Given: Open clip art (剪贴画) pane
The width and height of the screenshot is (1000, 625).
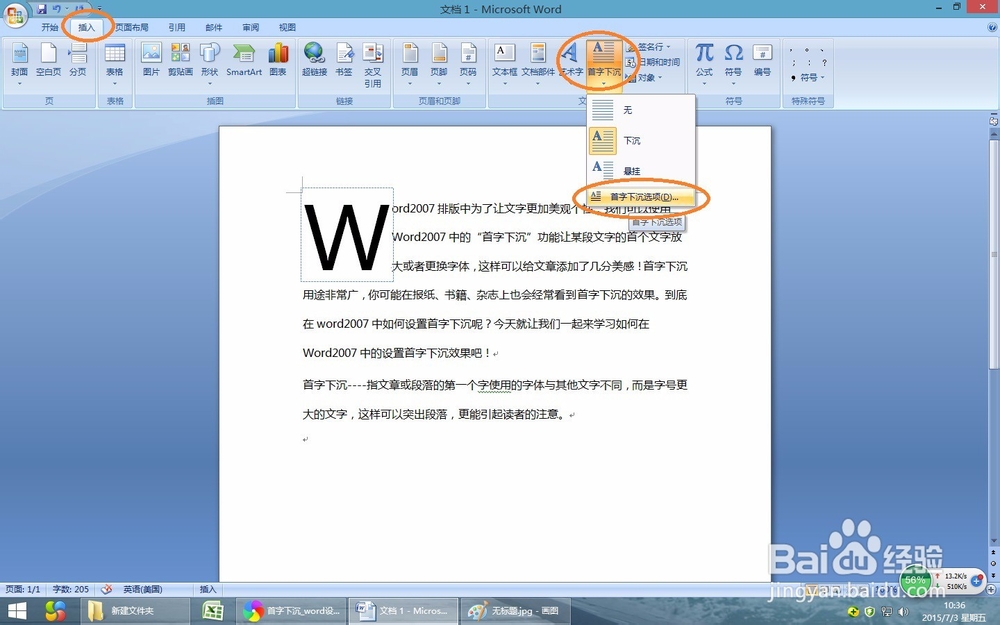Looking at the screenshot, I should pyautogui.click(x=180, y=61).
